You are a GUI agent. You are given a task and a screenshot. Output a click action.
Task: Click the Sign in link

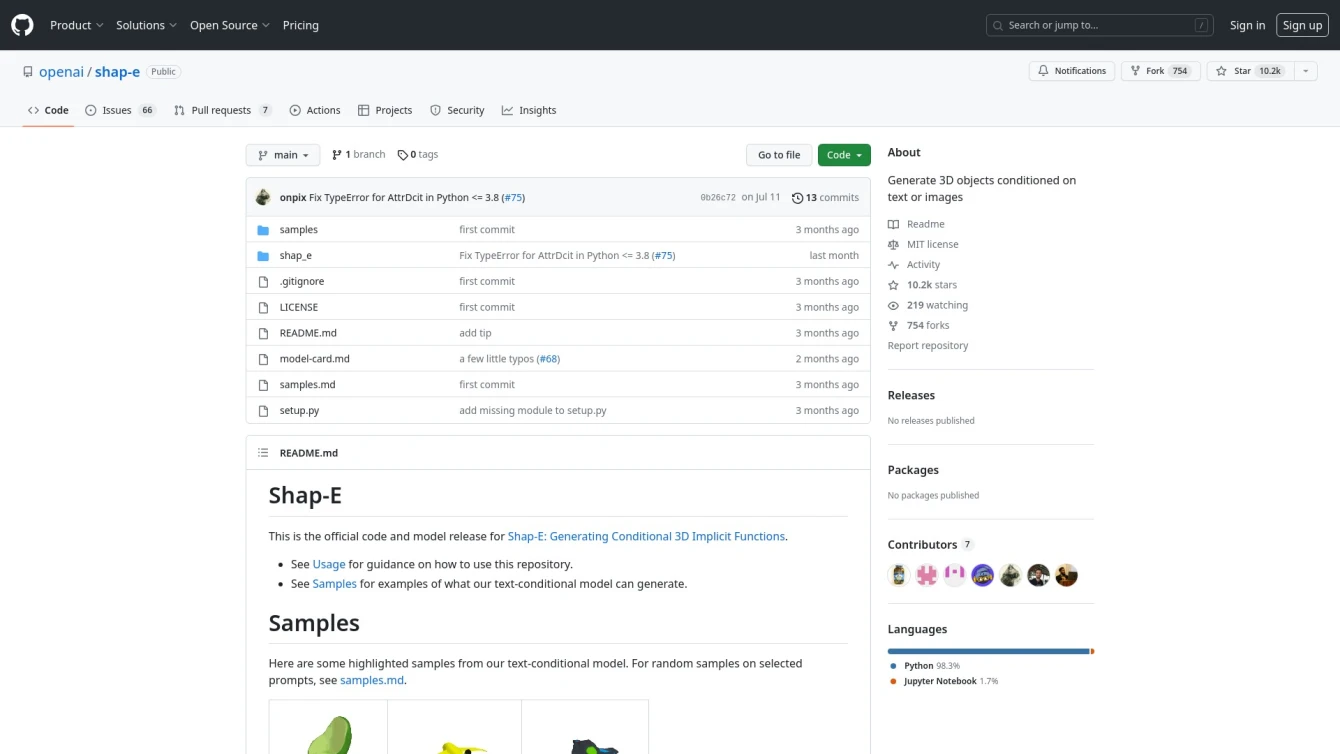[x=1247, y=25]
